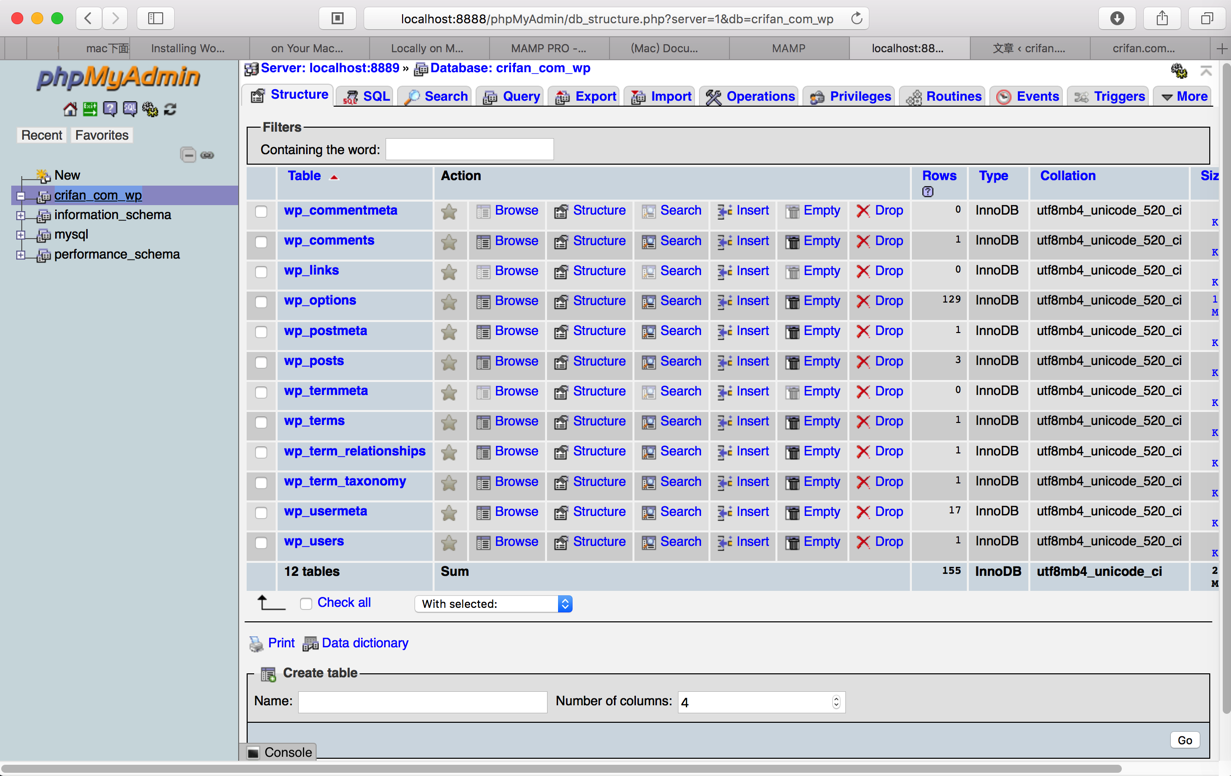Toggle the Safari sidebar icon
This screenshot has width=1231, height=776.
click(x=156, y=18)
